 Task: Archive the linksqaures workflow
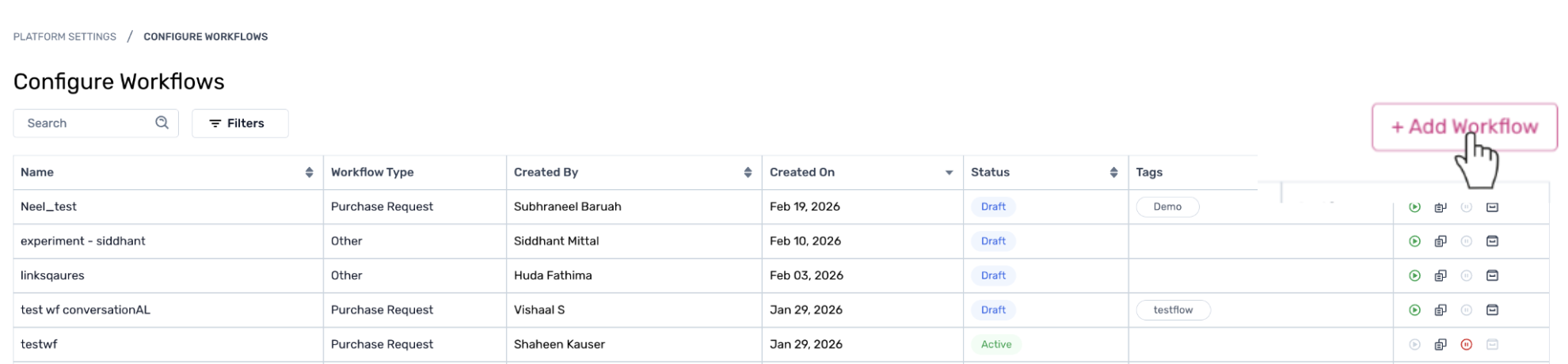(1492, 275)
